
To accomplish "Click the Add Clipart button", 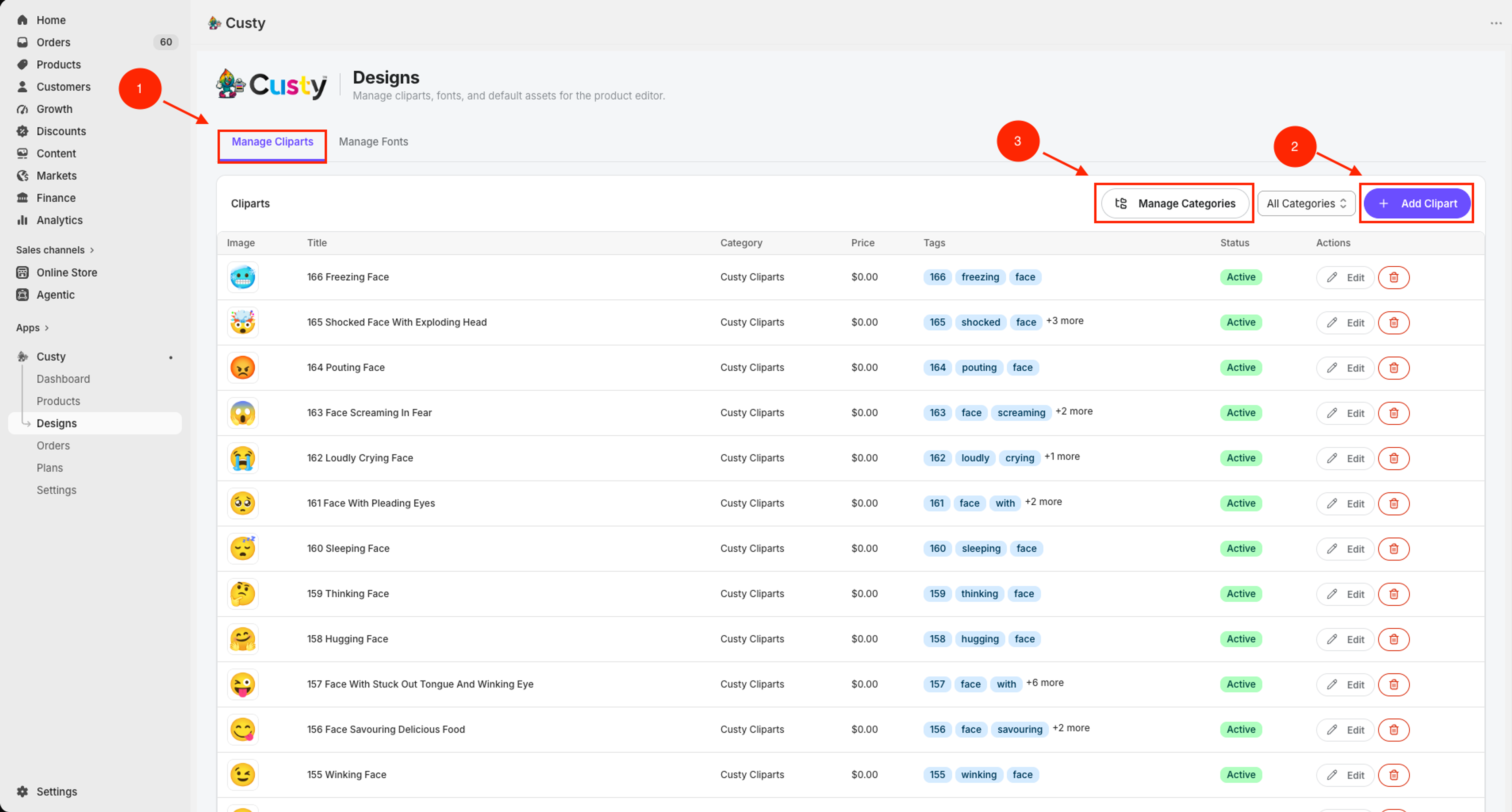I will (1416, 204).
